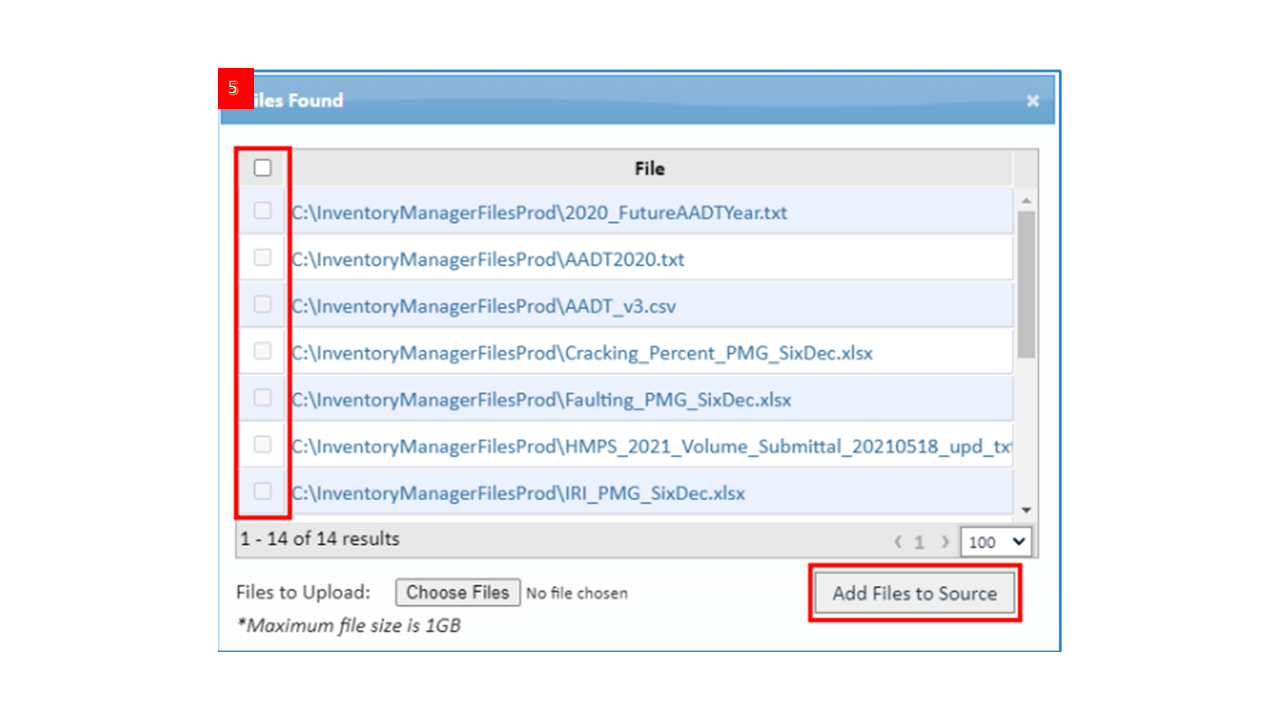The image size is (1280, 720).
Task: Toggle the select-all checkbox in header
Action: click(x=263, y=168)
